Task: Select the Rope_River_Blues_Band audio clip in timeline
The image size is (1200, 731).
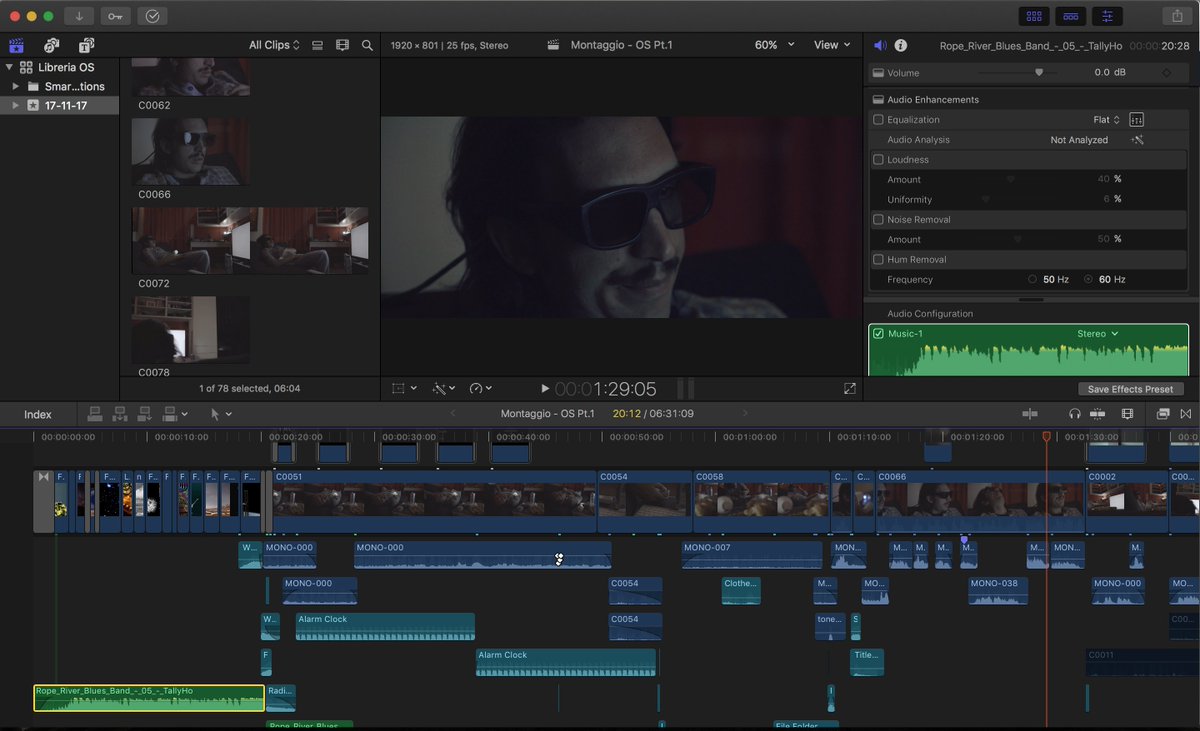Action: (x=149, y=698)
